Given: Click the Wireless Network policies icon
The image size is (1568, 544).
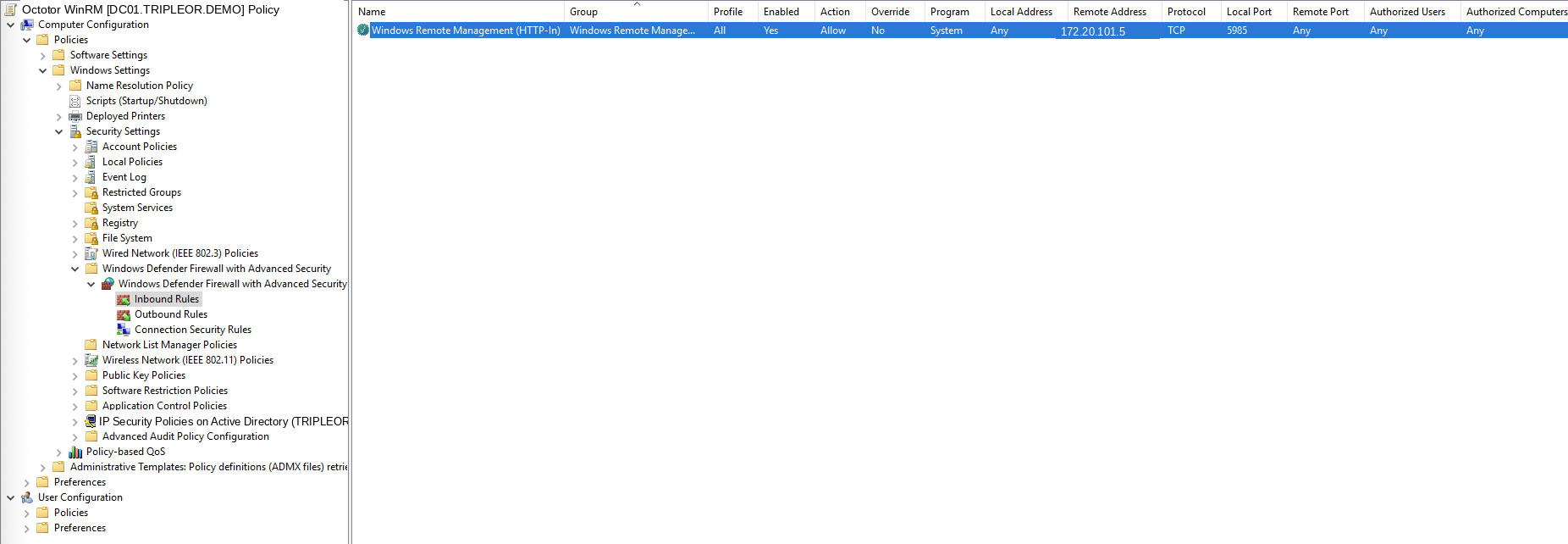Looking at the screenshot, I should pos(91,360).
